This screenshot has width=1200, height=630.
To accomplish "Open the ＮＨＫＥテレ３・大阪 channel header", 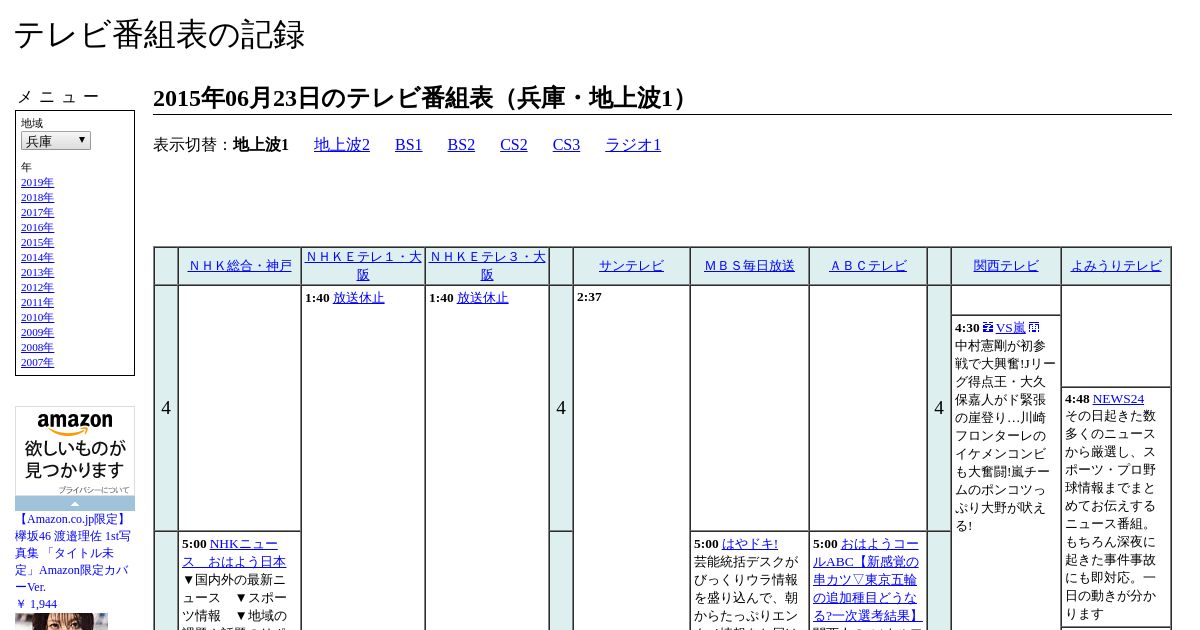I will pyautogui.click(x=487, y=266).
